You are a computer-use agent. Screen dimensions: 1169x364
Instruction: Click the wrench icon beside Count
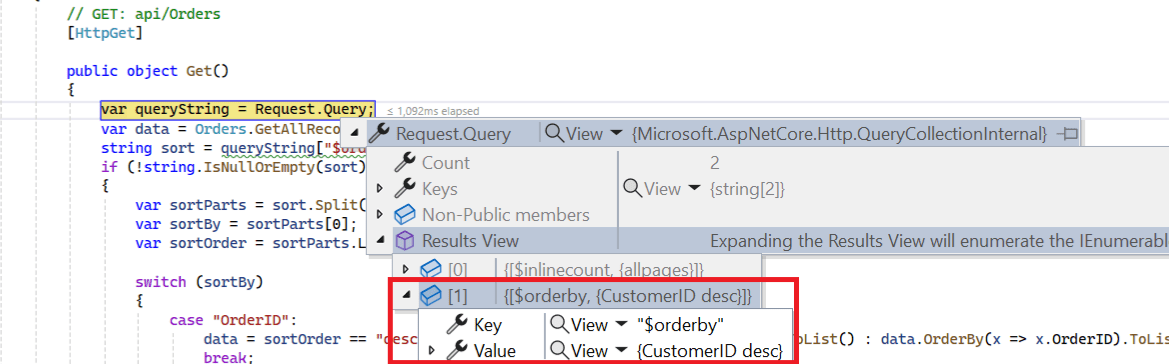click(x=406, y=163)
